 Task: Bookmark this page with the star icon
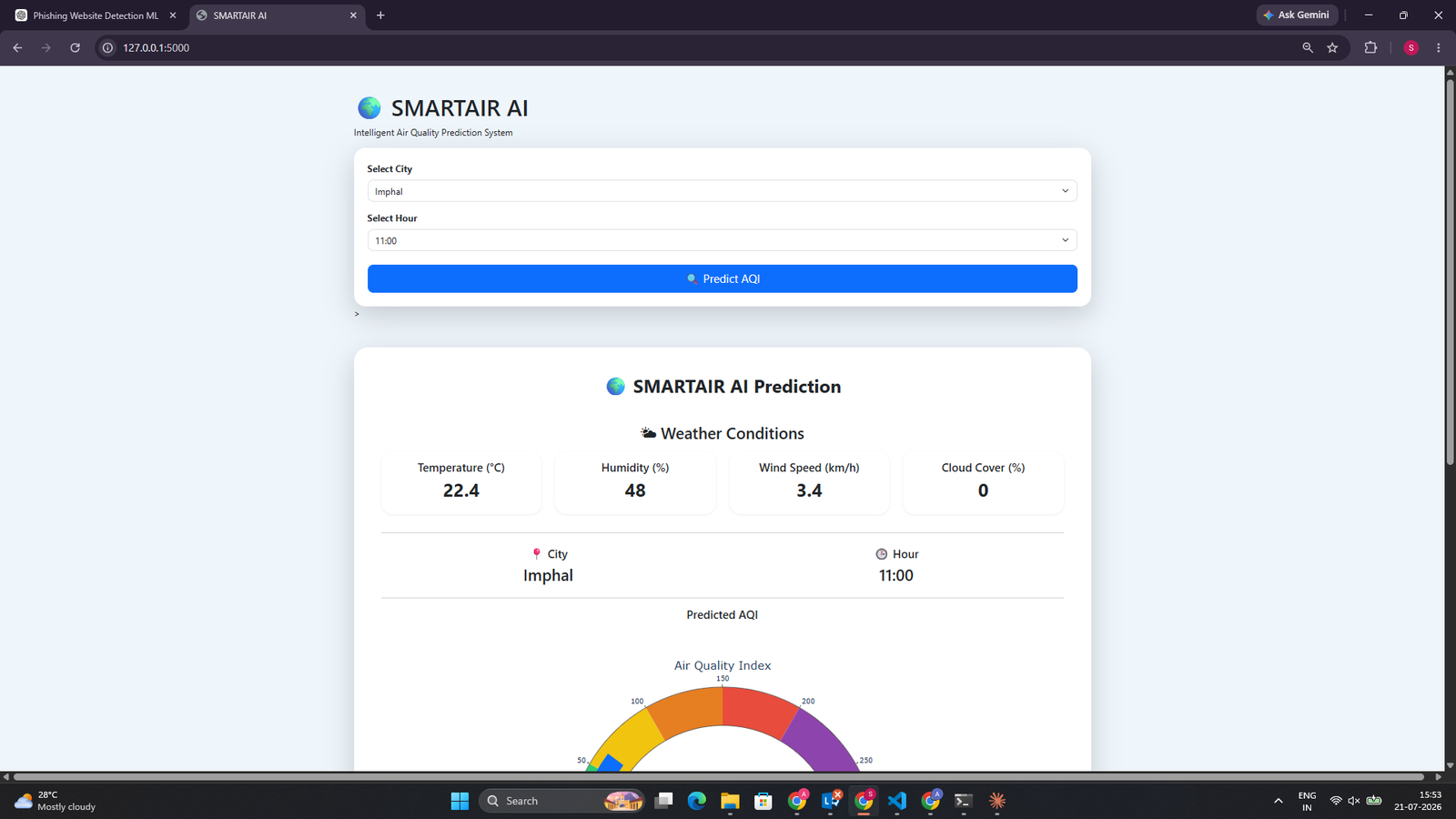(x=1332, y=47)
